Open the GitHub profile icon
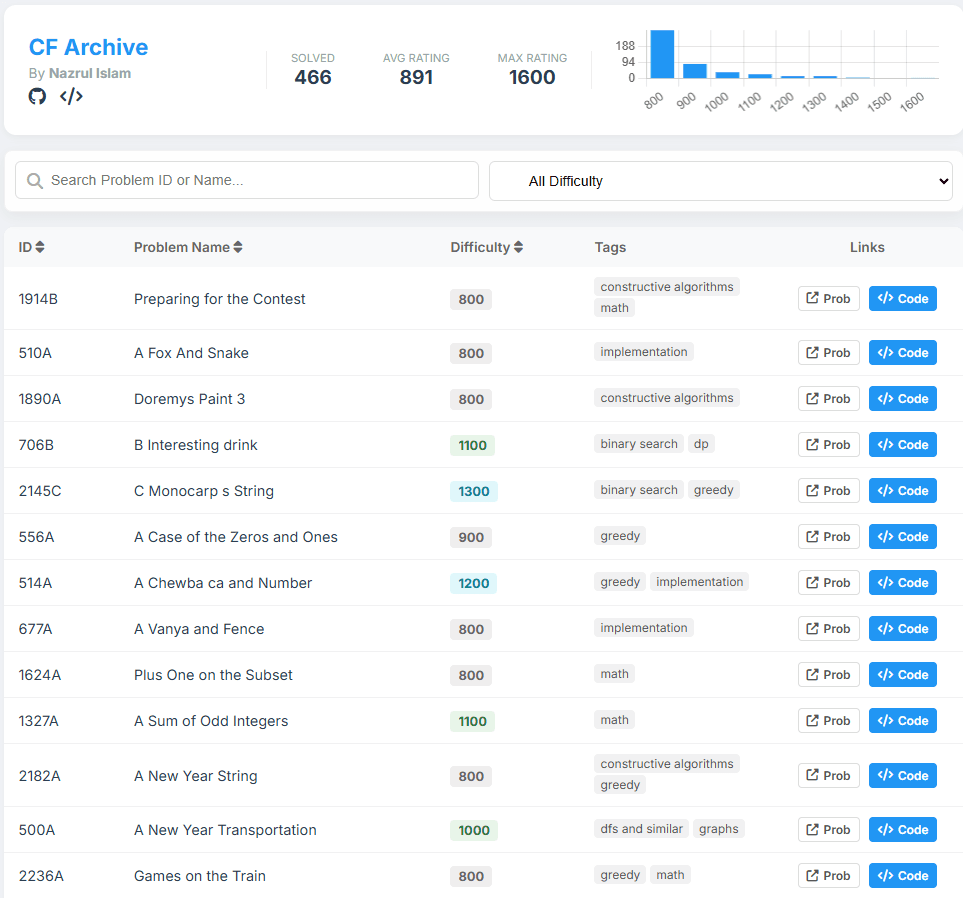This screenshot has height=898, width=963. pyautogui.click(x=37, y=96)
